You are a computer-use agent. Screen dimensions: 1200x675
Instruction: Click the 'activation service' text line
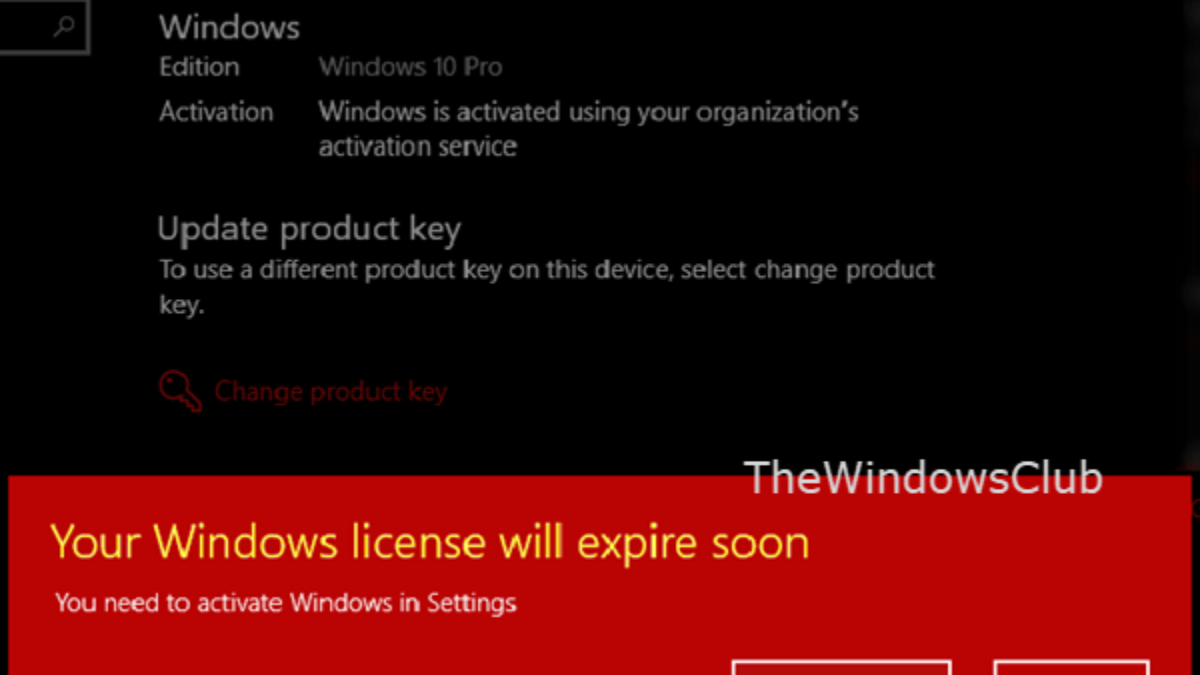pyautogui.click(x=417, y=147)
